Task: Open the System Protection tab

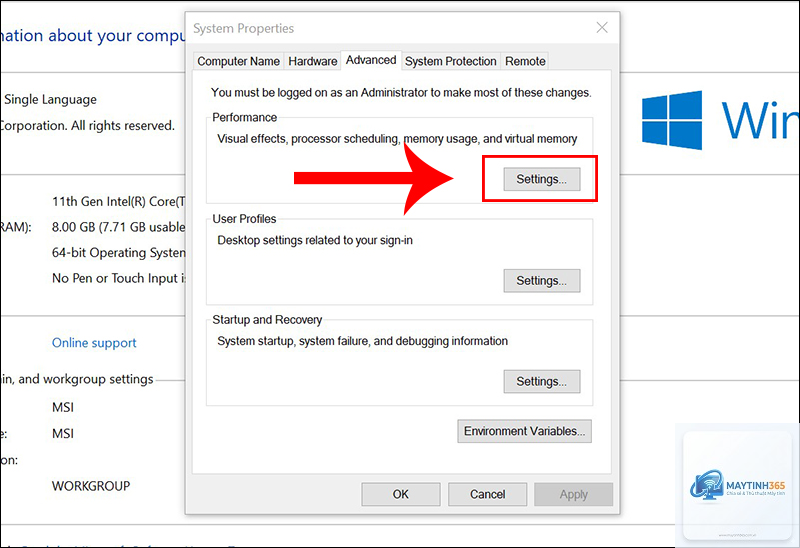Action: tap(451, 61)
